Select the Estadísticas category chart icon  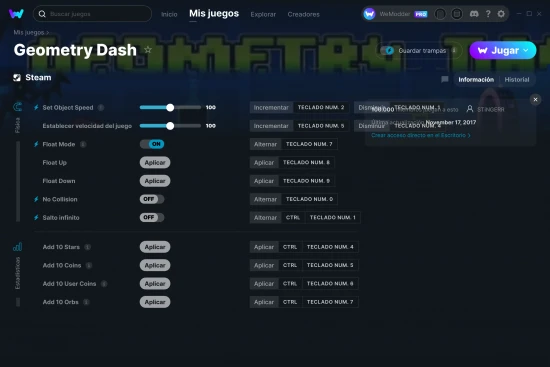coord(17,247)
